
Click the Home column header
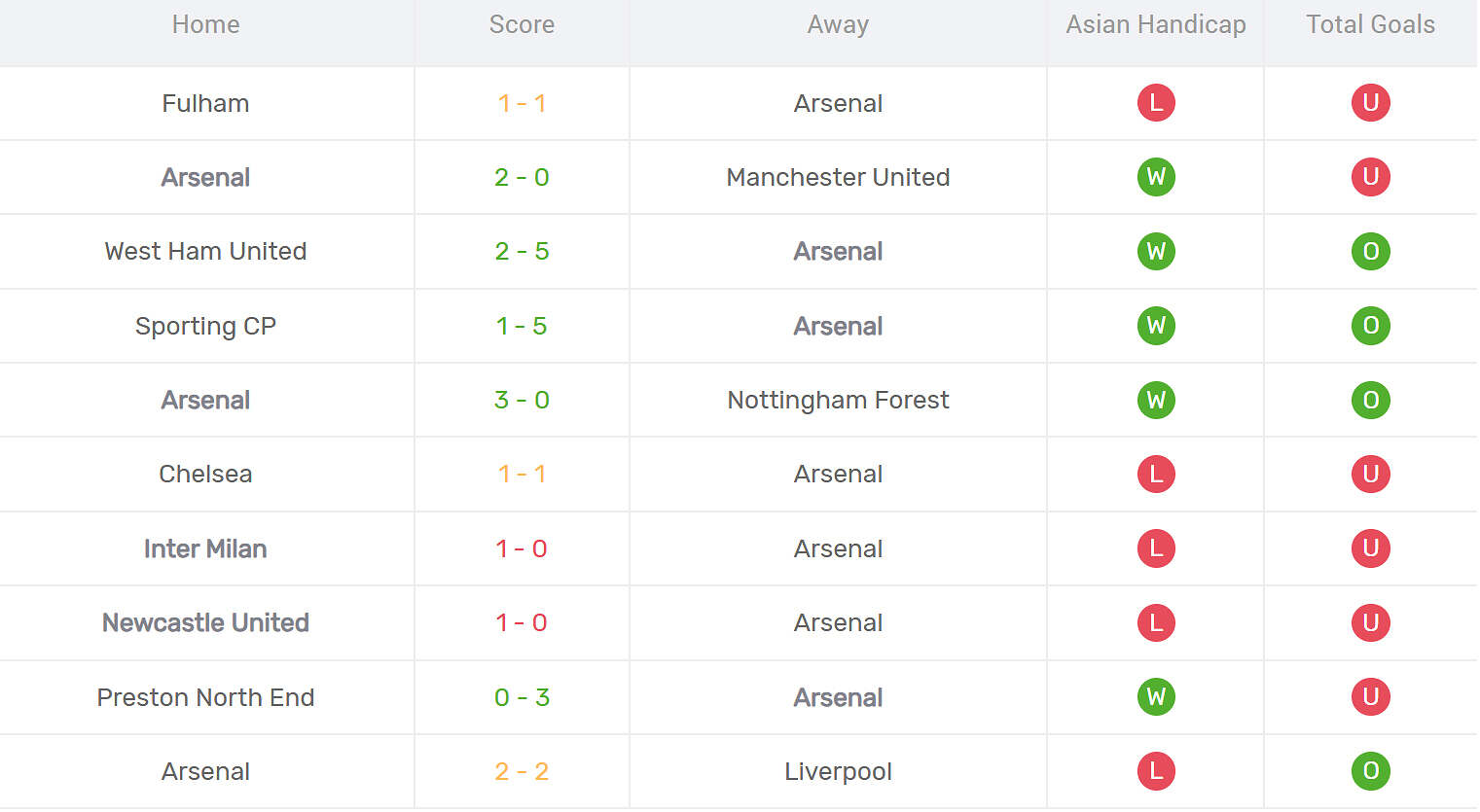click(x=205, y=24)
